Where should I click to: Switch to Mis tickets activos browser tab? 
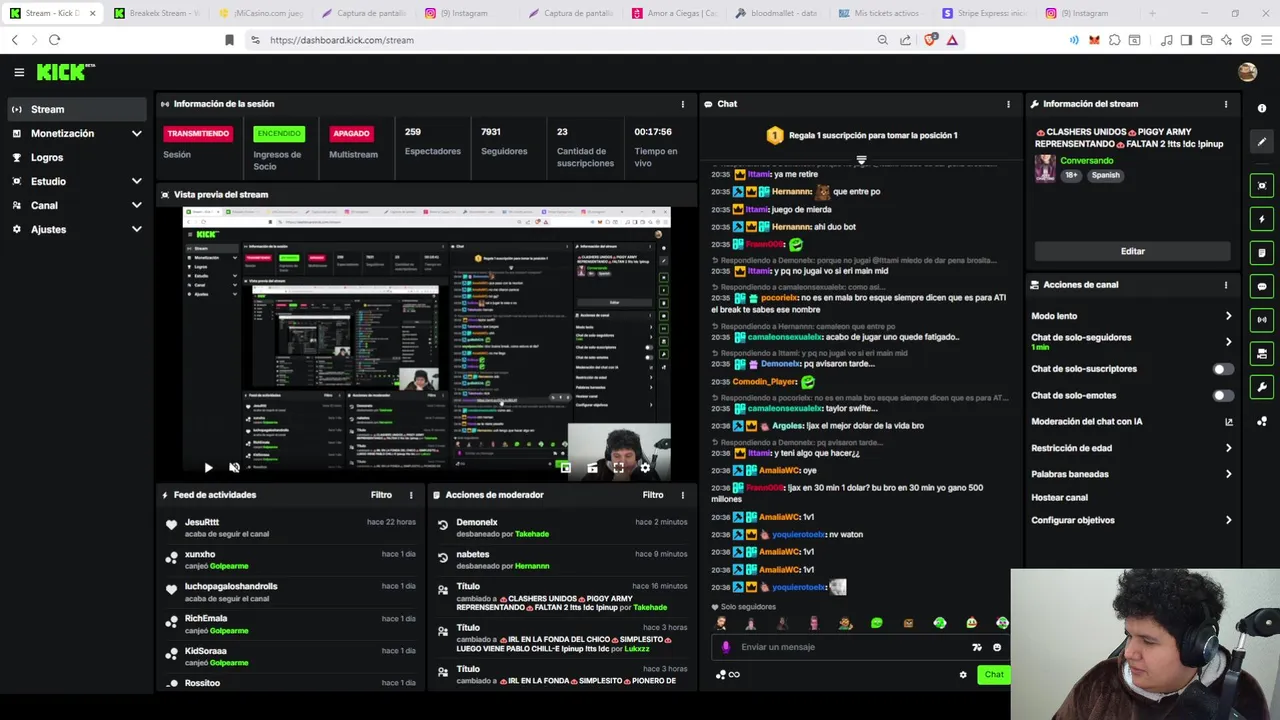tap(882, 13)
